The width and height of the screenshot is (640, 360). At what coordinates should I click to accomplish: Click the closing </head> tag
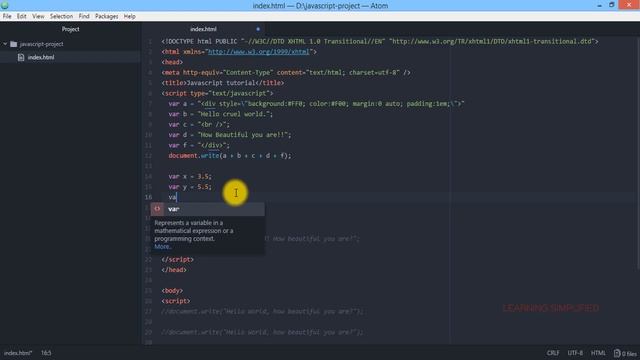pyautogui.click(x=174, y=270)
